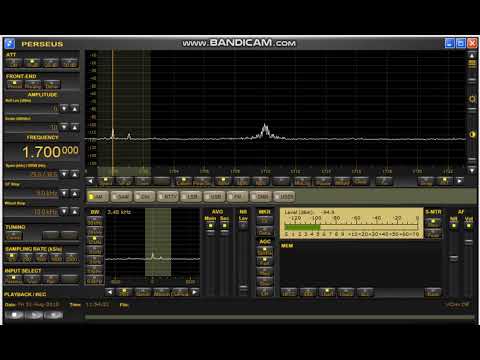Shift main spectrum left with arrow icon
Image resolution: width=480 pixels, height=360 pixels.
pos(90,181)
